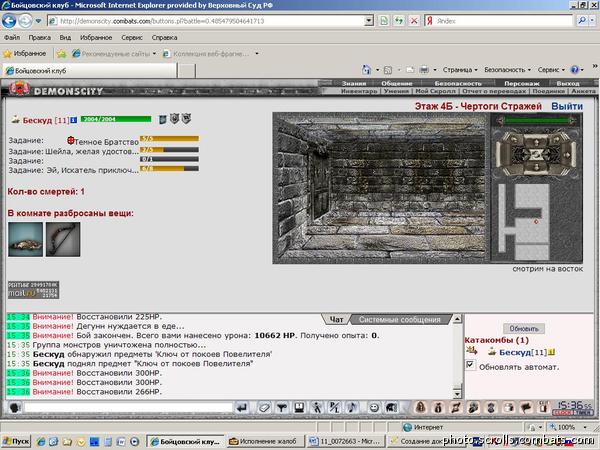Click the money bag icon in bottom row

438,408
